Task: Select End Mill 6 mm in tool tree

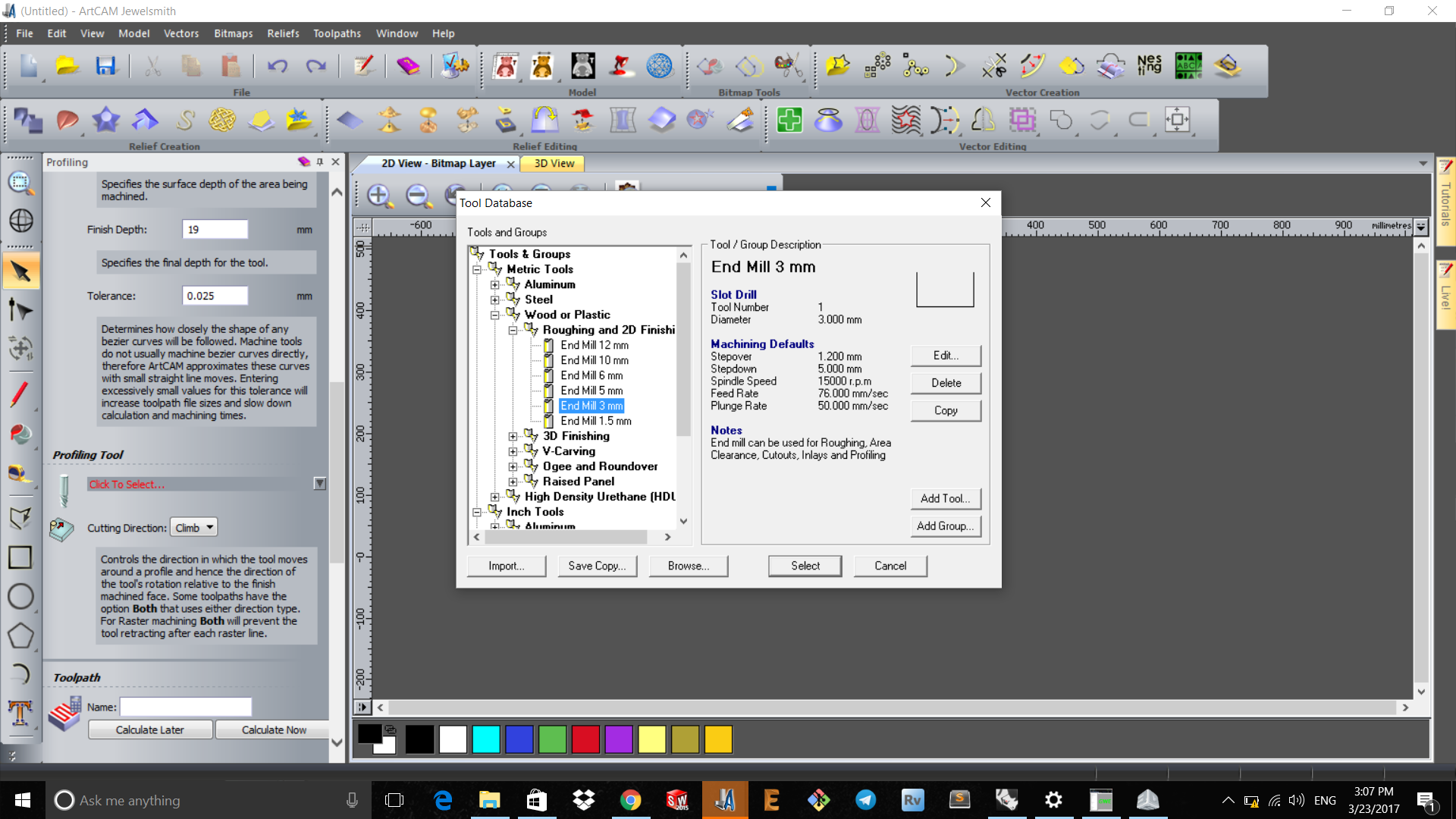Action: (x=591, y=375)
